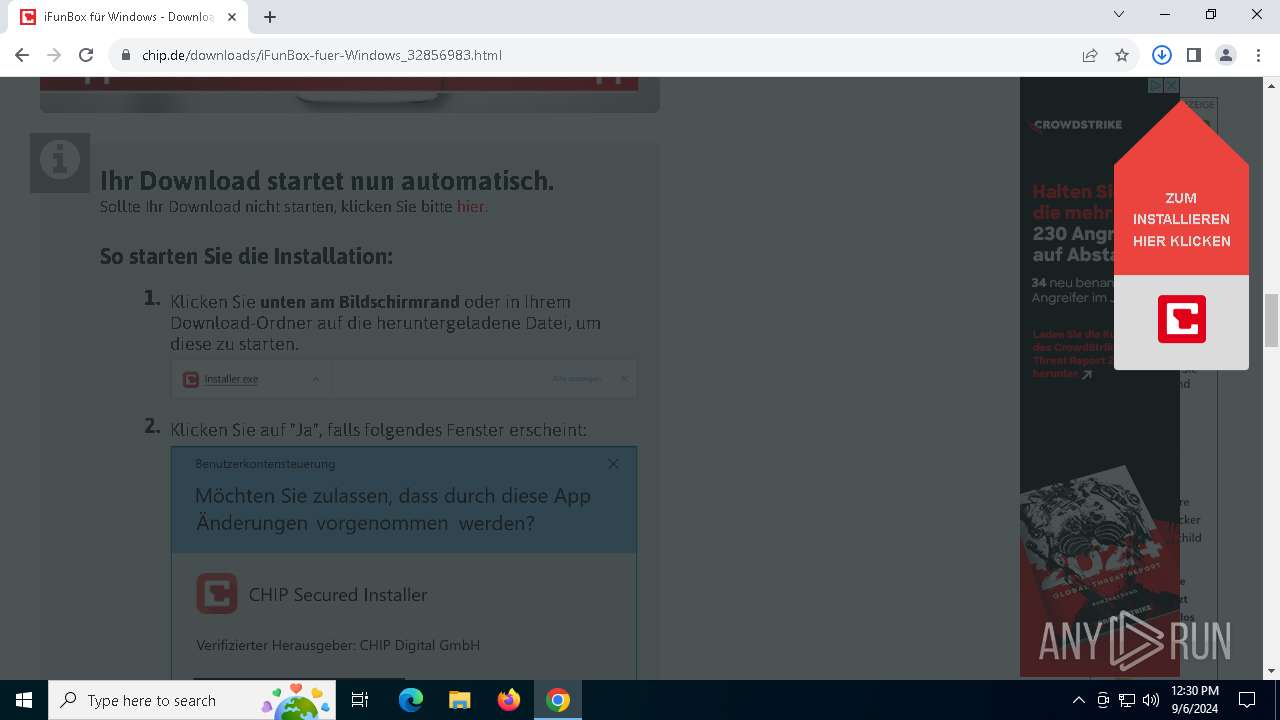Open volume control tray icon
The width and height of the screenshot is (1280, 720).
coord(1150,700)
